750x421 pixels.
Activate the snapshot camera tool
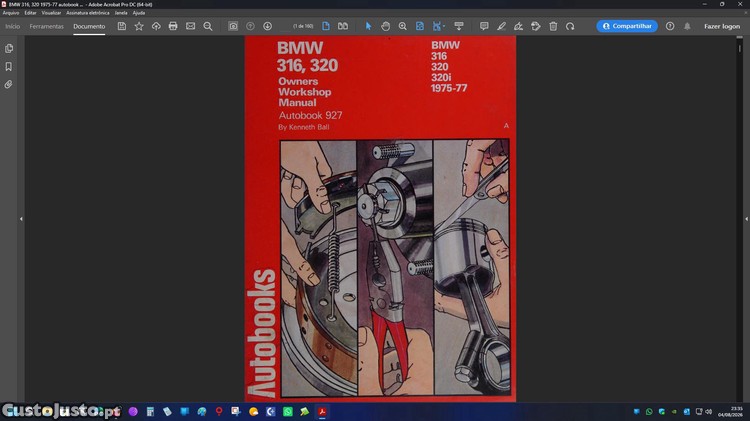233,26
